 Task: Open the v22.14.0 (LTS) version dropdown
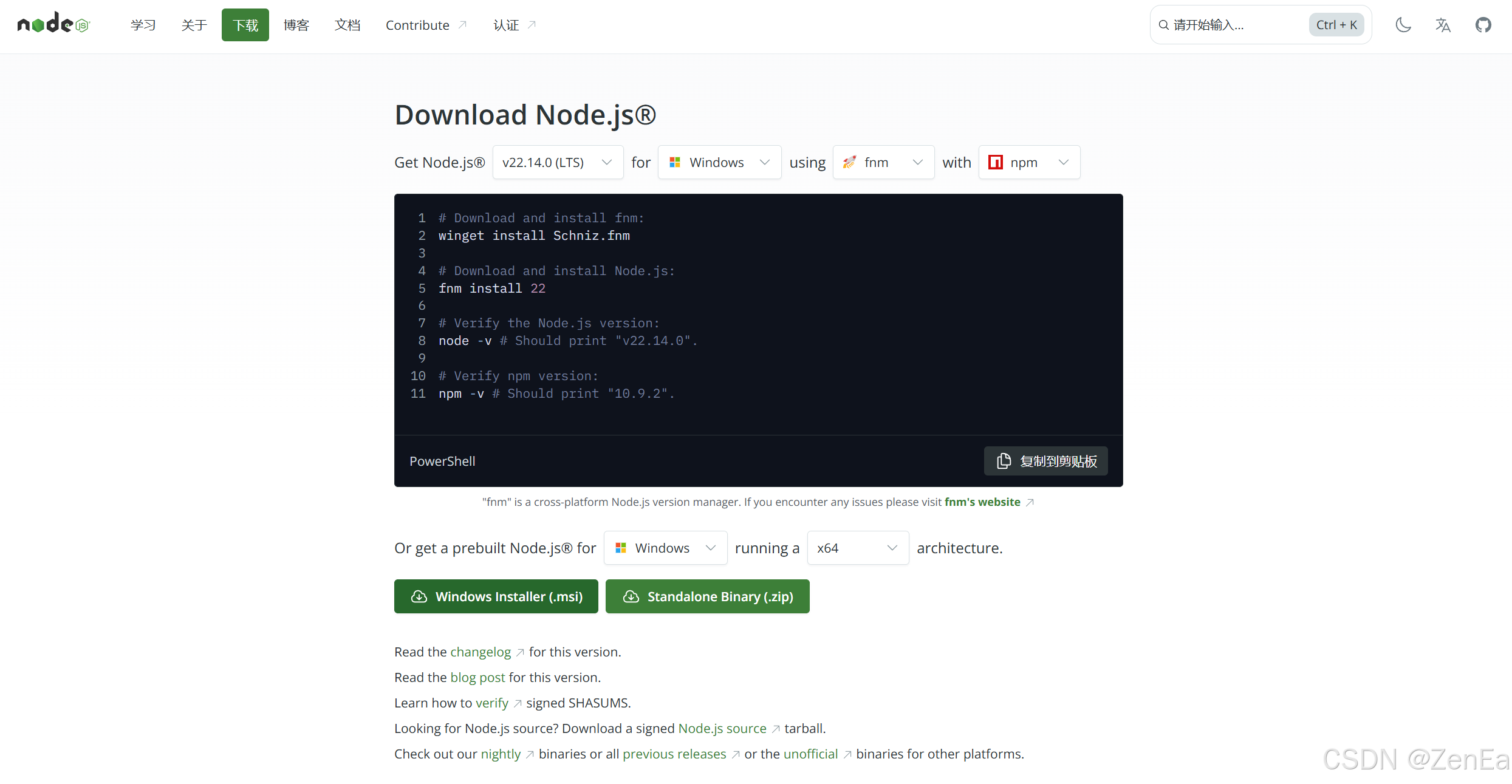pos(557,162)
